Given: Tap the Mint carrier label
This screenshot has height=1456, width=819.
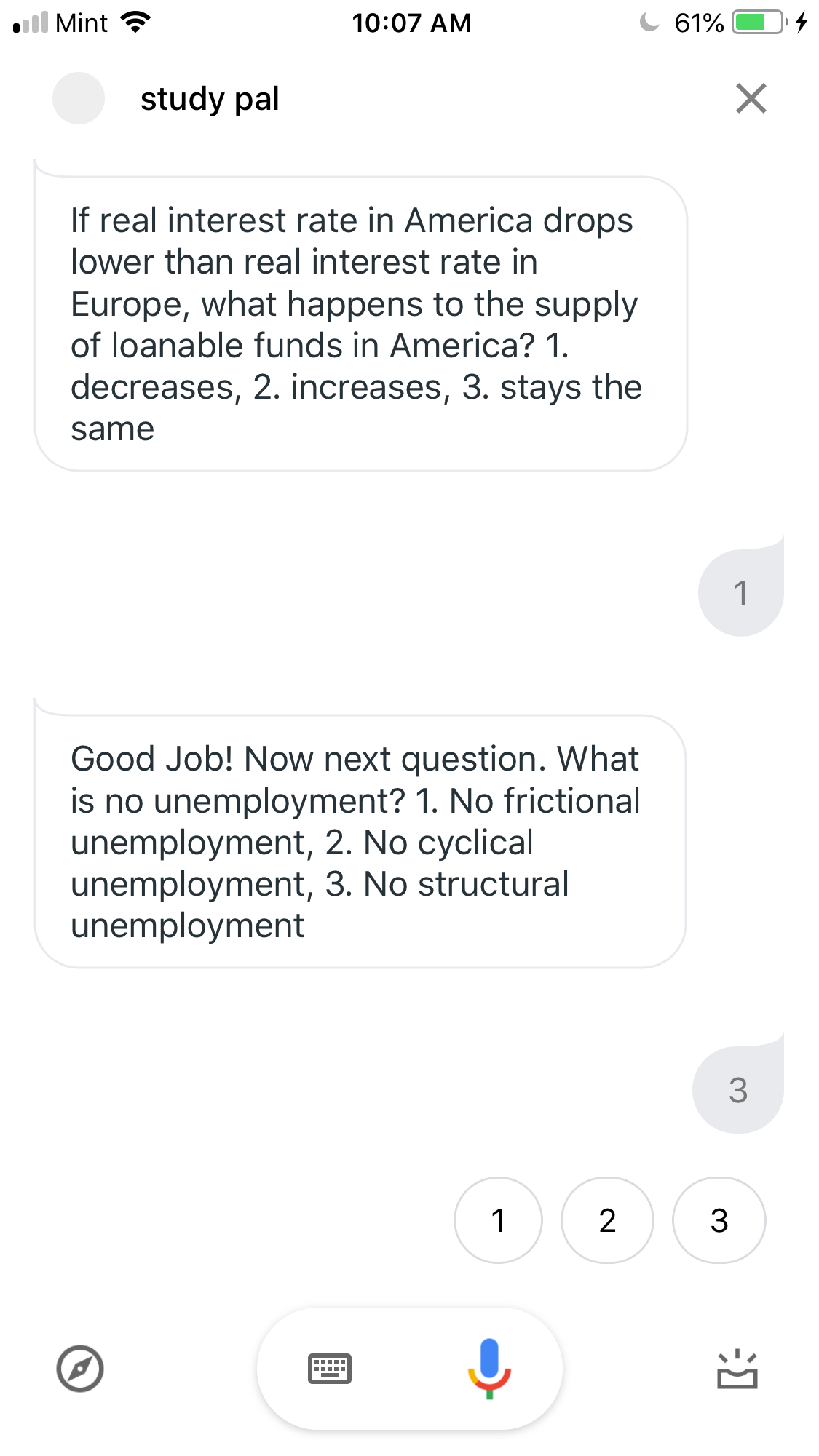Looking at the screenshot, I should (82, 23).
